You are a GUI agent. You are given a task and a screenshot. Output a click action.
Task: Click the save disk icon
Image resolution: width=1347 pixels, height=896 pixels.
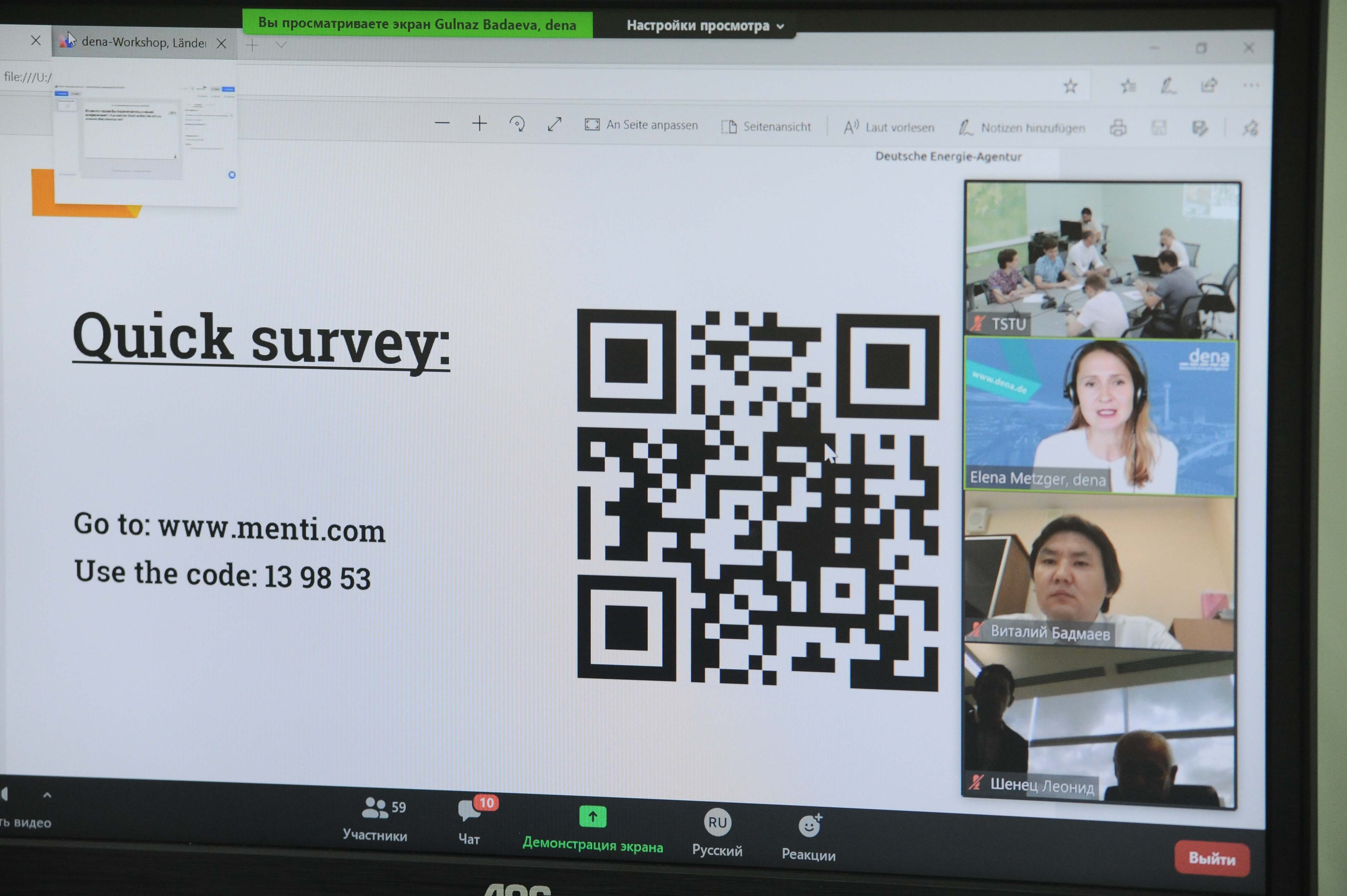1158,128
